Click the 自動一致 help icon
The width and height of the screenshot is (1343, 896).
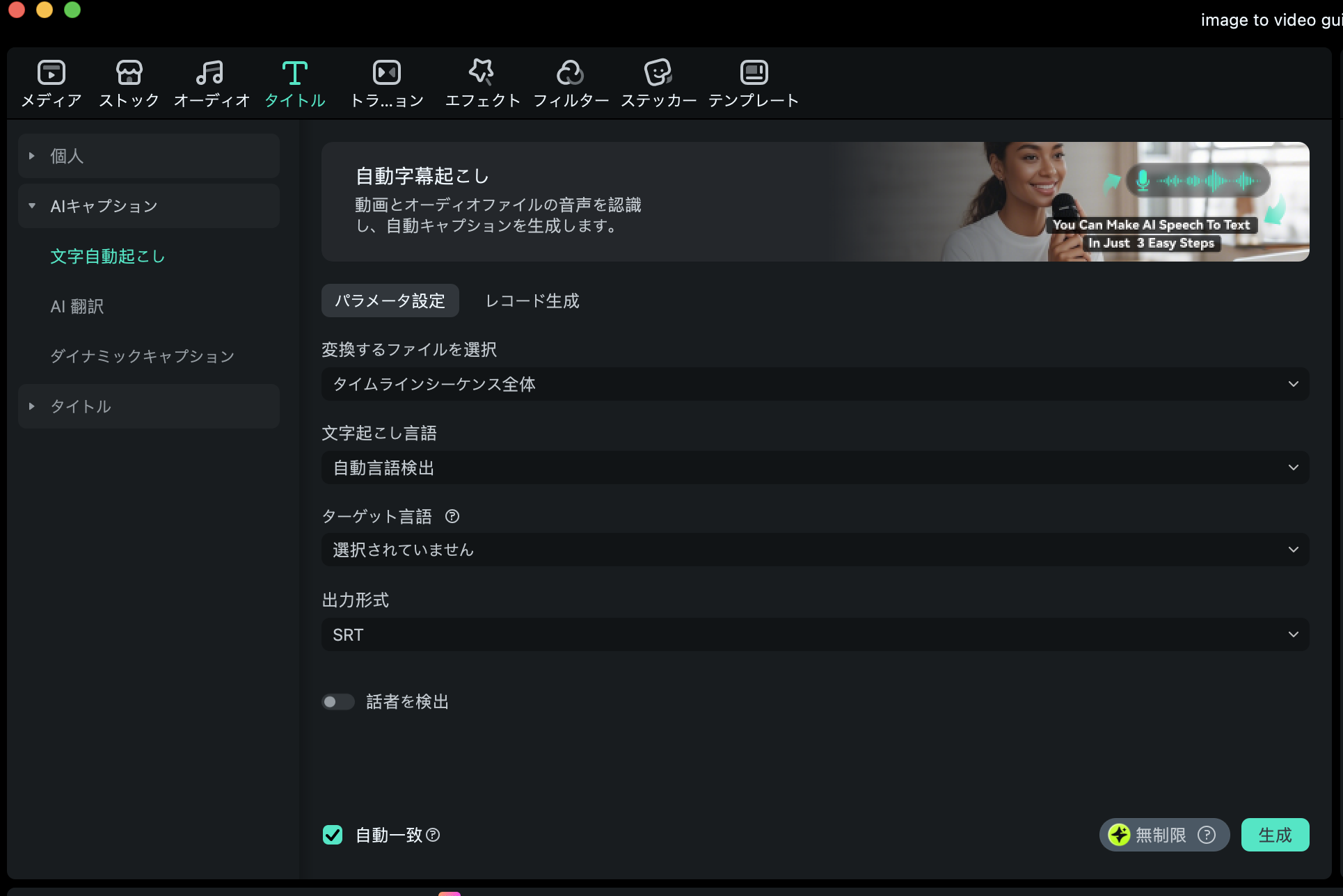pyautogui.click(x=434, y=835)
